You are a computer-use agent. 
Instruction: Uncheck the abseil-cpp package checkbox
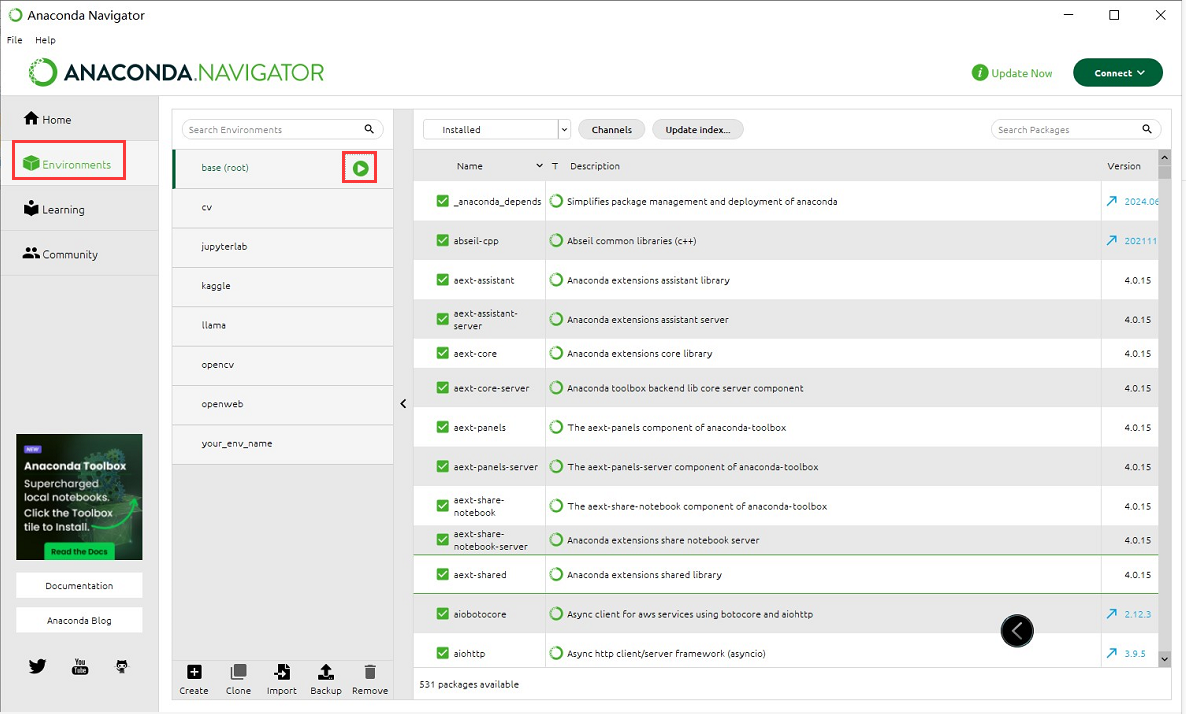coord(443,241)
